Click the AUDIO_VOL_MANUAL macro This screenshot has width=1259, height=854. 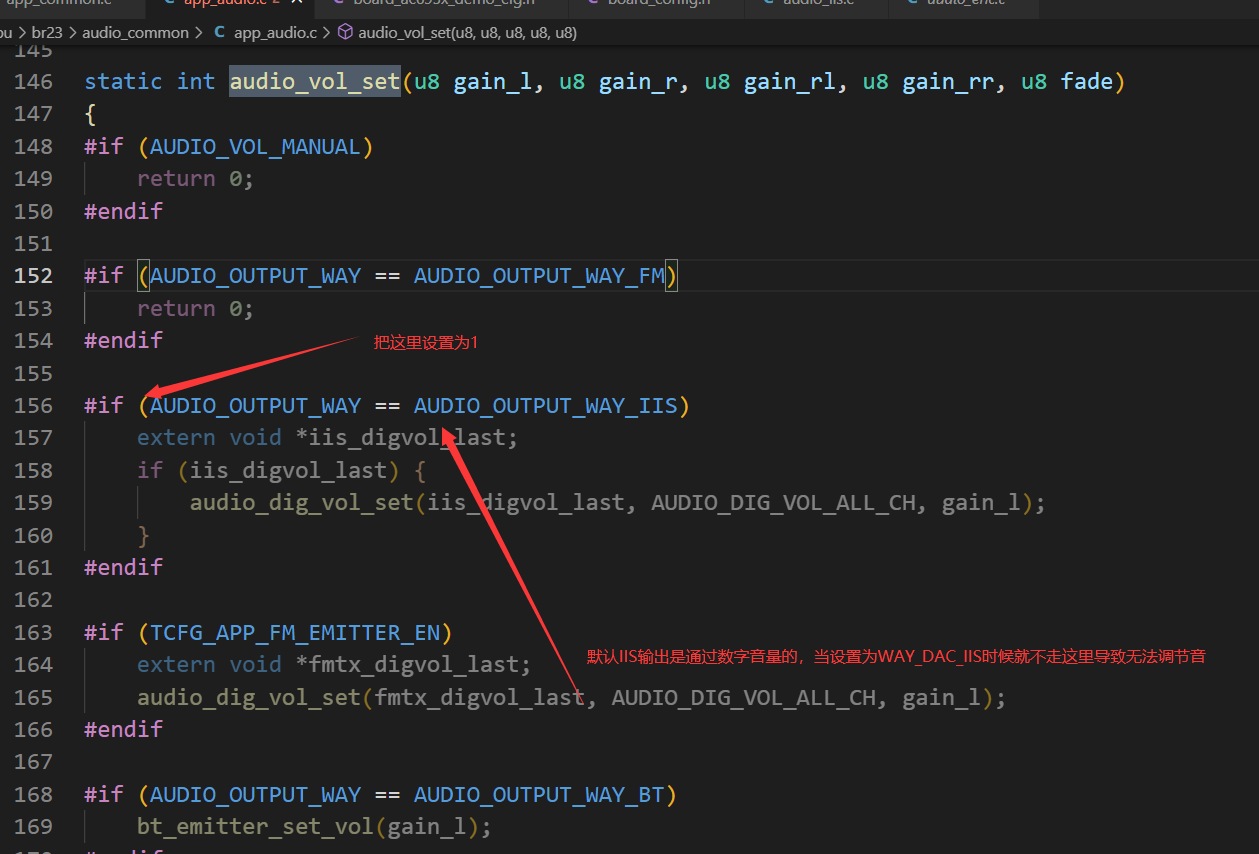click(x=255, y=146)
